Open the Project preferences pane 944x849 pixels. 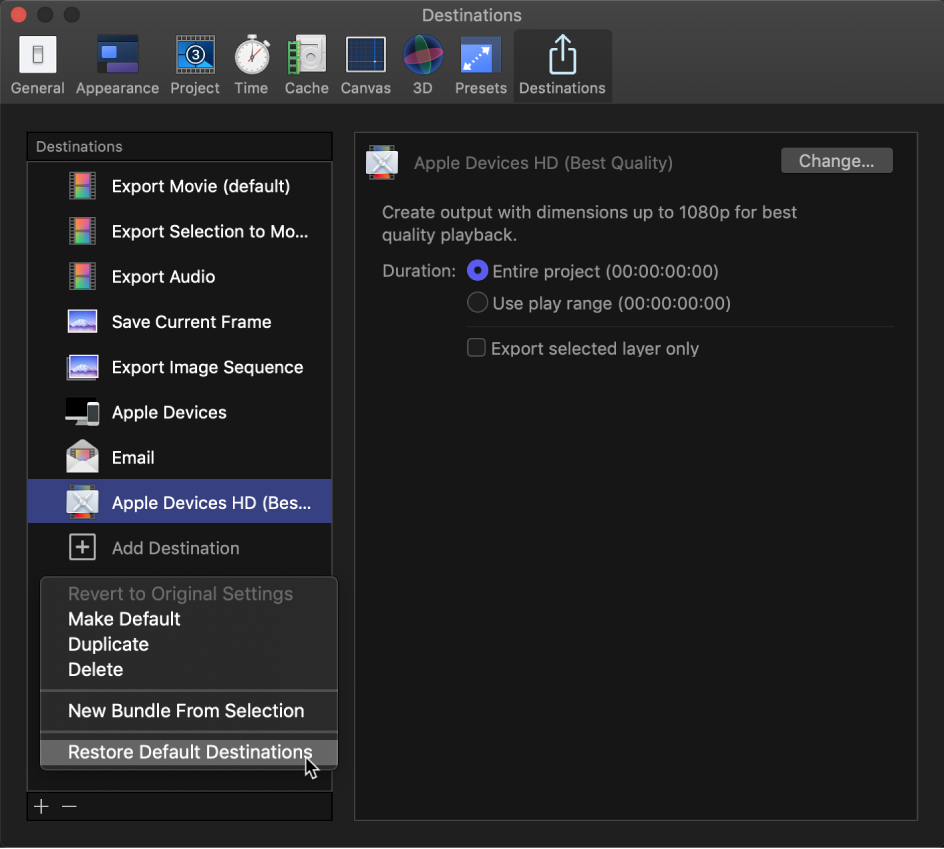(194, 65)
